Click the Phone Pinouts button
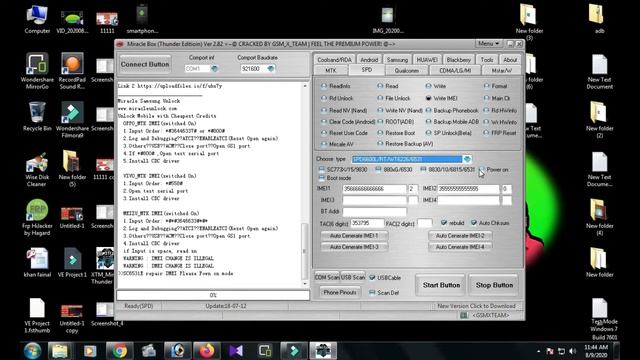Viewport: 640px width, 360px height. tap(340, 292)
